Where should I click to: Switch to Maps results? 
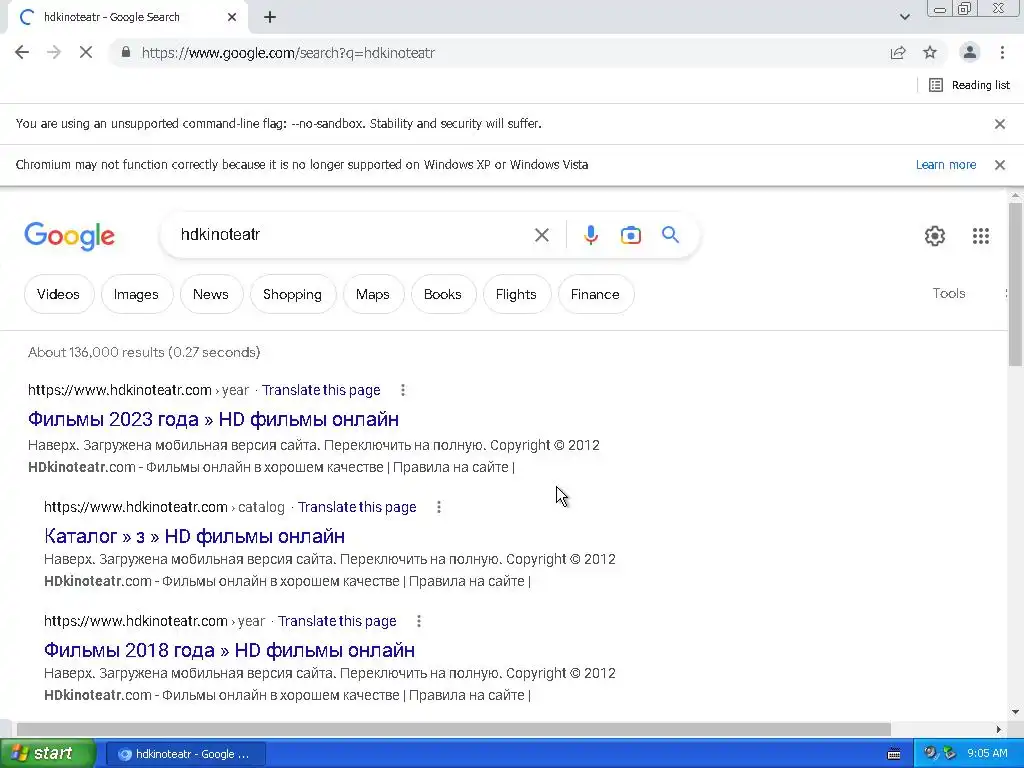[373, 294]
